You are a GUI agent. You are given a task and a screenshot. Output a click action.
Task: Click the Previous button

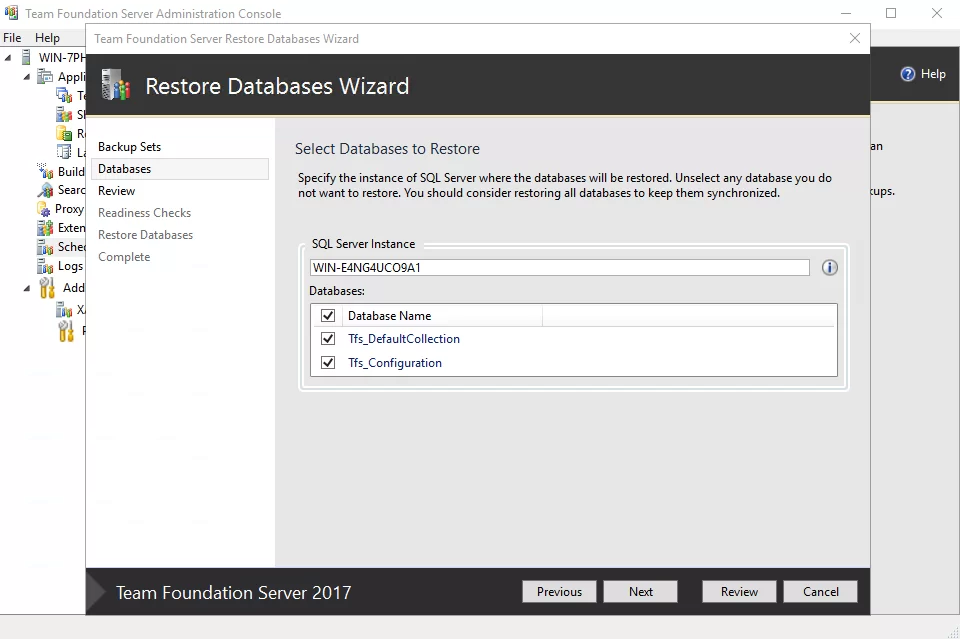coord(559,592)
